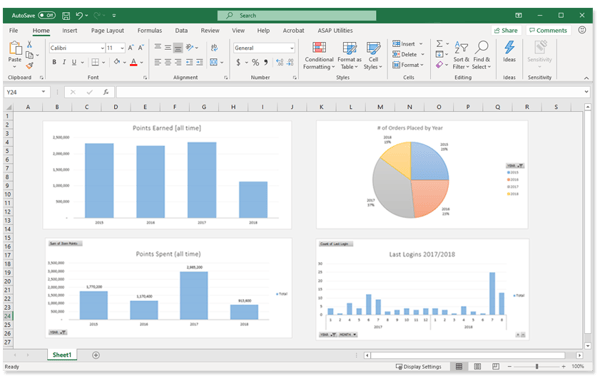Click the Search box in title bar
This screenshot has width=600, height=383.
(x=297, y=16)
